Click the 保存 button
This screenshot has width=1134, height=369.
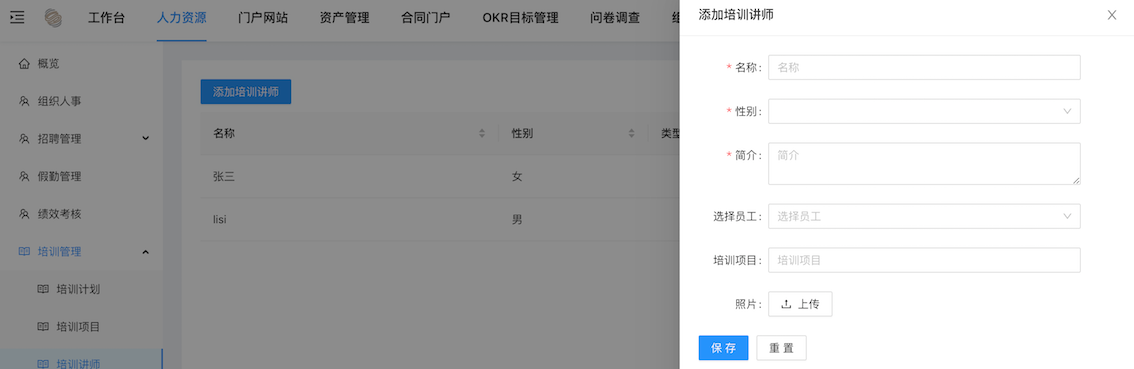[x=723, y=348]
